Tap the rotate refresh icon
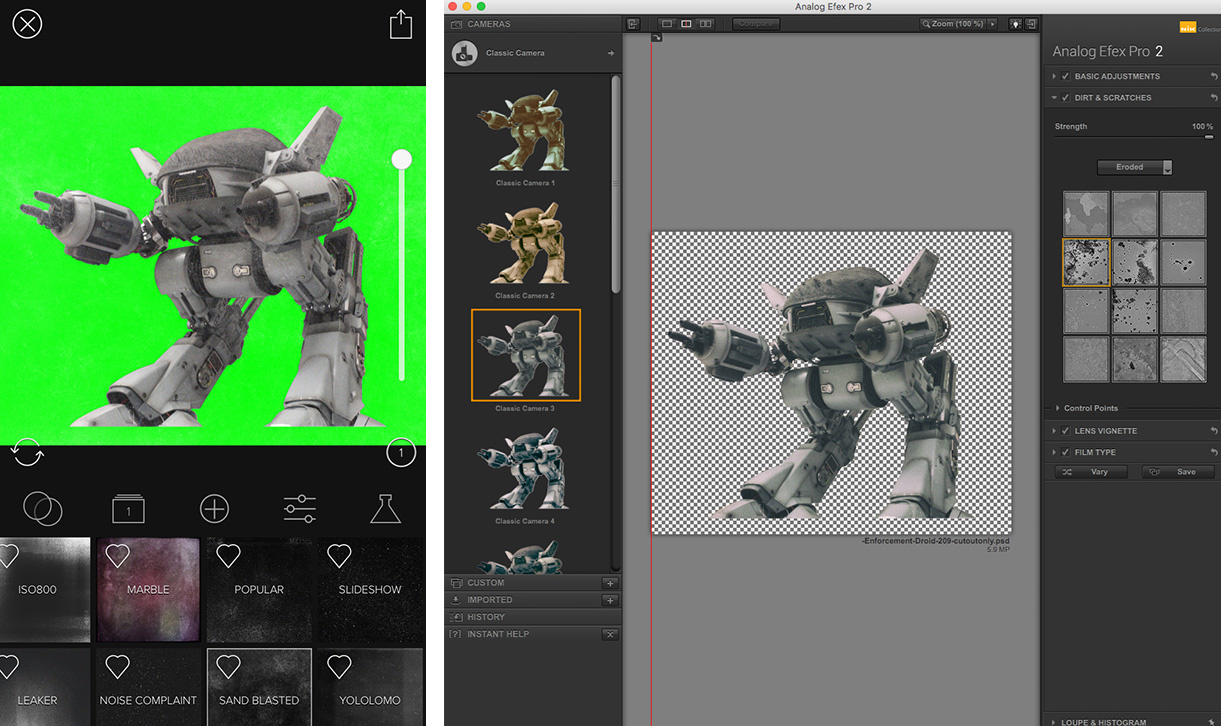The image size is (1221, 726). click(x=25, y=453)
